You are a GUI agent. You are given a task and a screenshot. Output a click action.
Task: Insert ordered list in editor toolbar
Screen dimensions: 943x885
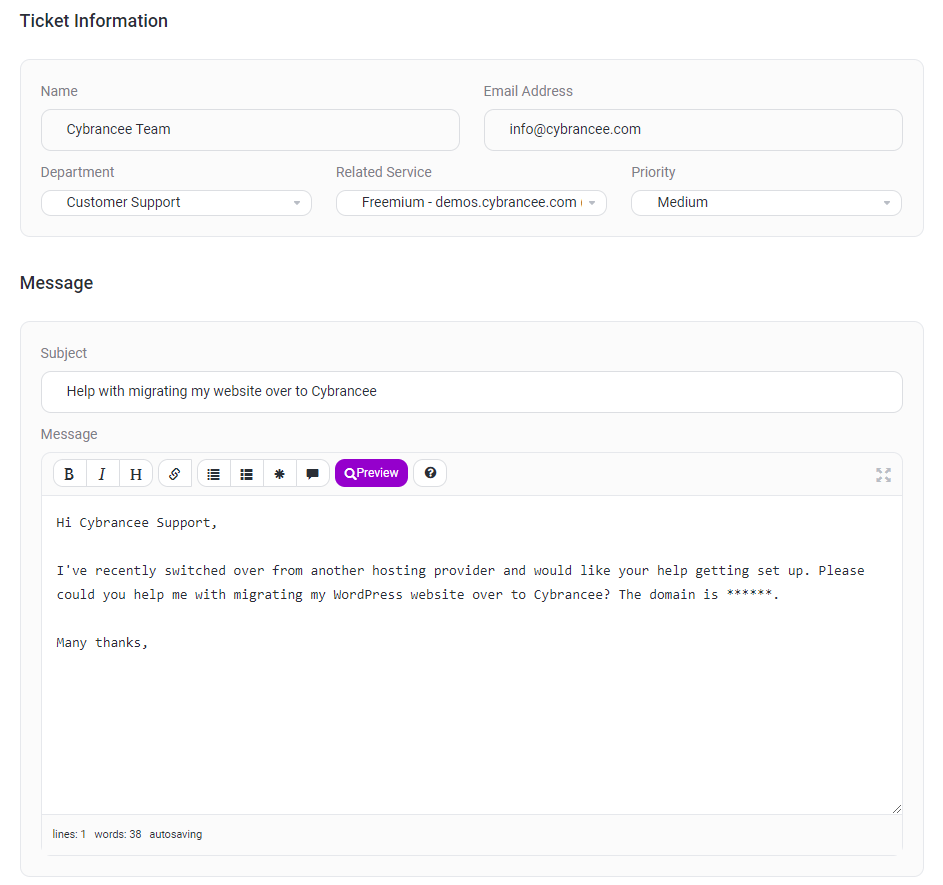(x=247, y=474)
